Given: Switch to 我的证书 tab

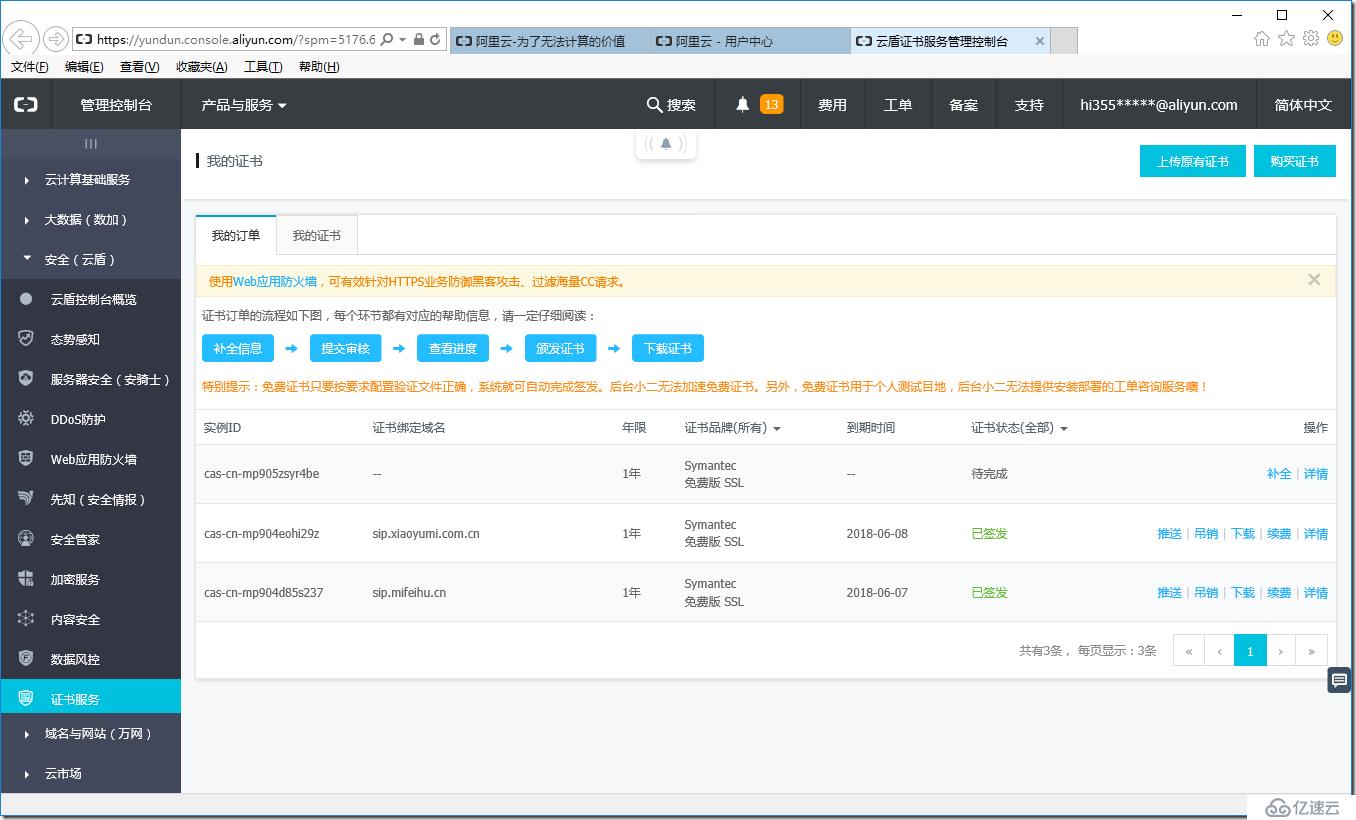Looking at the screenshot, I should [317, 235].
